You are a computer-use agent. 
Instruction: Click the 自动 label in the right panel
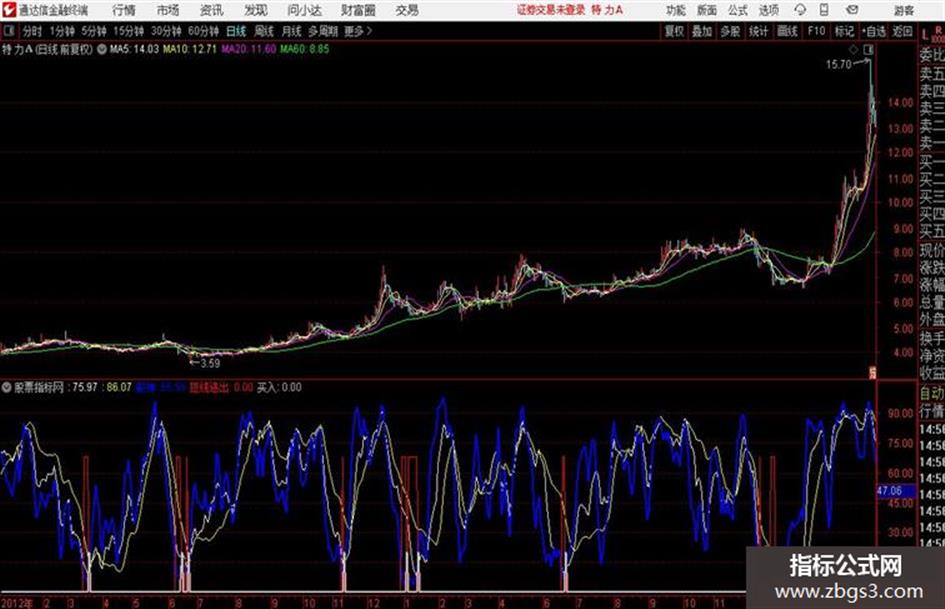coord(932,393)
